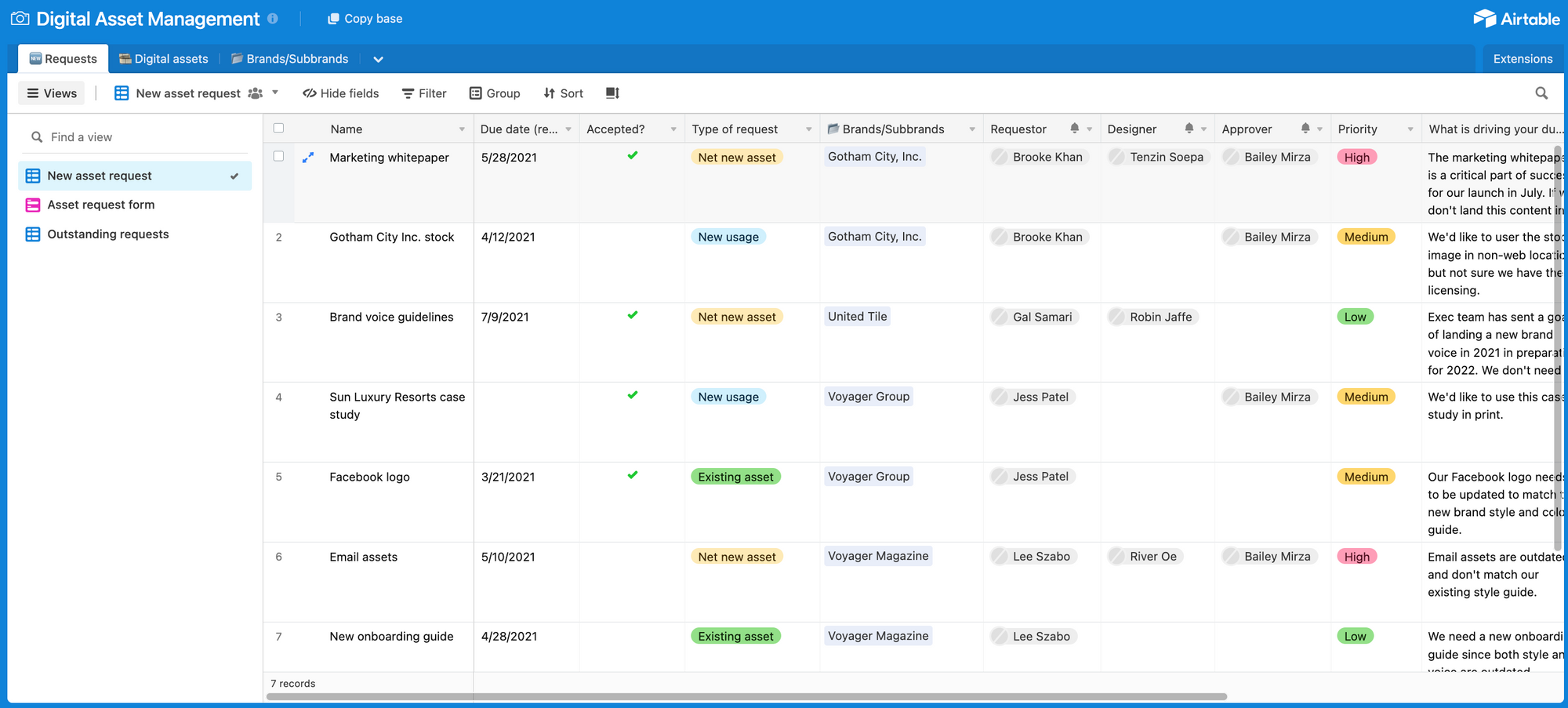Open Requestor column header dropdown arrow
This screenshot has height=708, width=1568.
pos(1089,129)
